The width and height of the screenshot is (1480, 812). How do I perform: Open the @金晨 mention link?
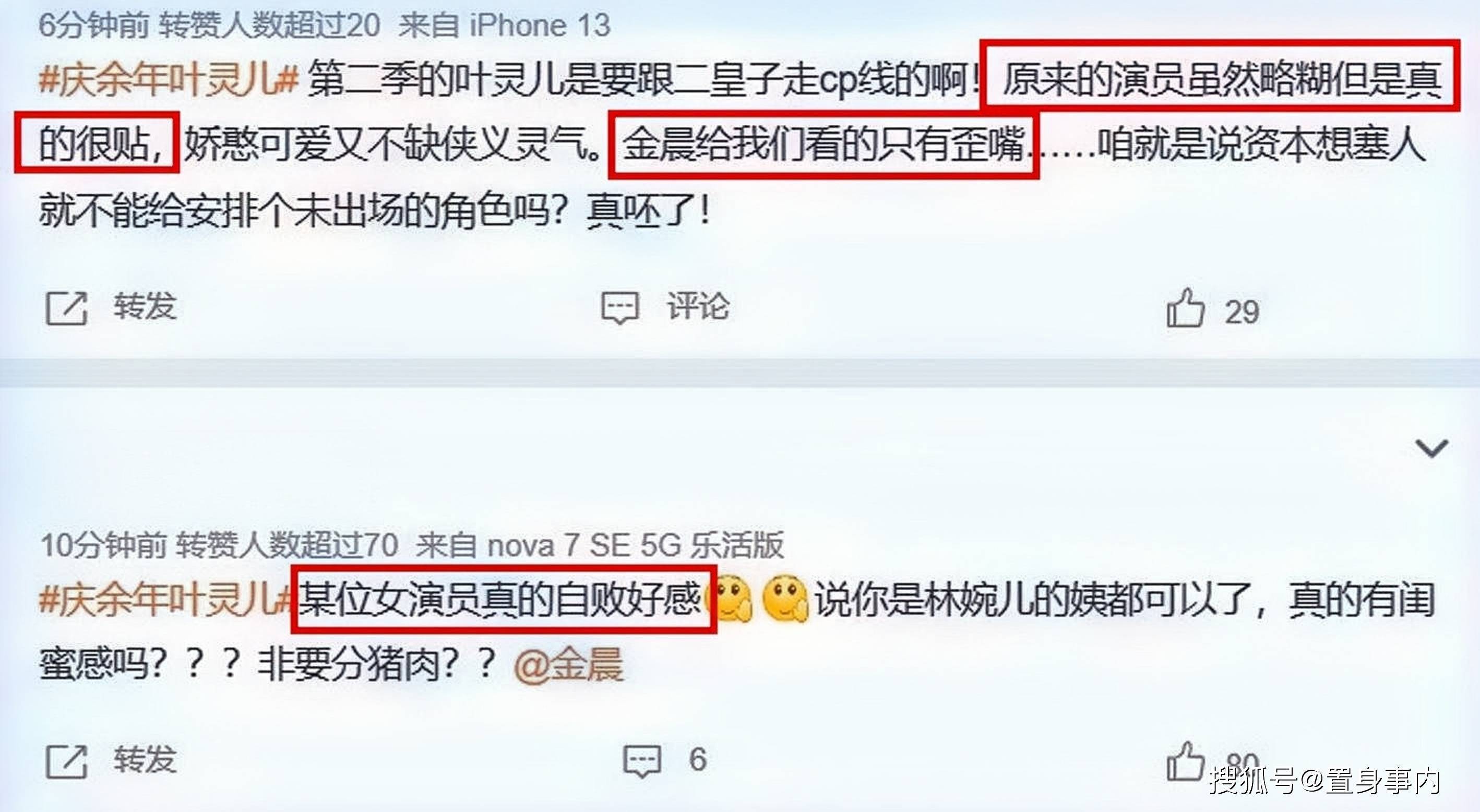[569, 664]
